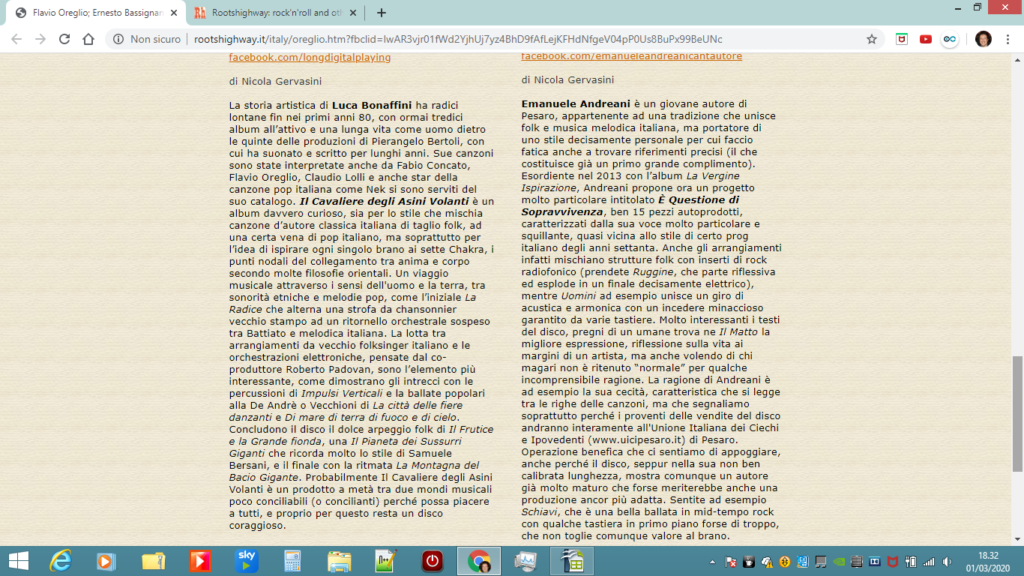Viewport: 1024px width, 576px height.
Task: Show hidden system tray icons
Action: pos(712,562)
